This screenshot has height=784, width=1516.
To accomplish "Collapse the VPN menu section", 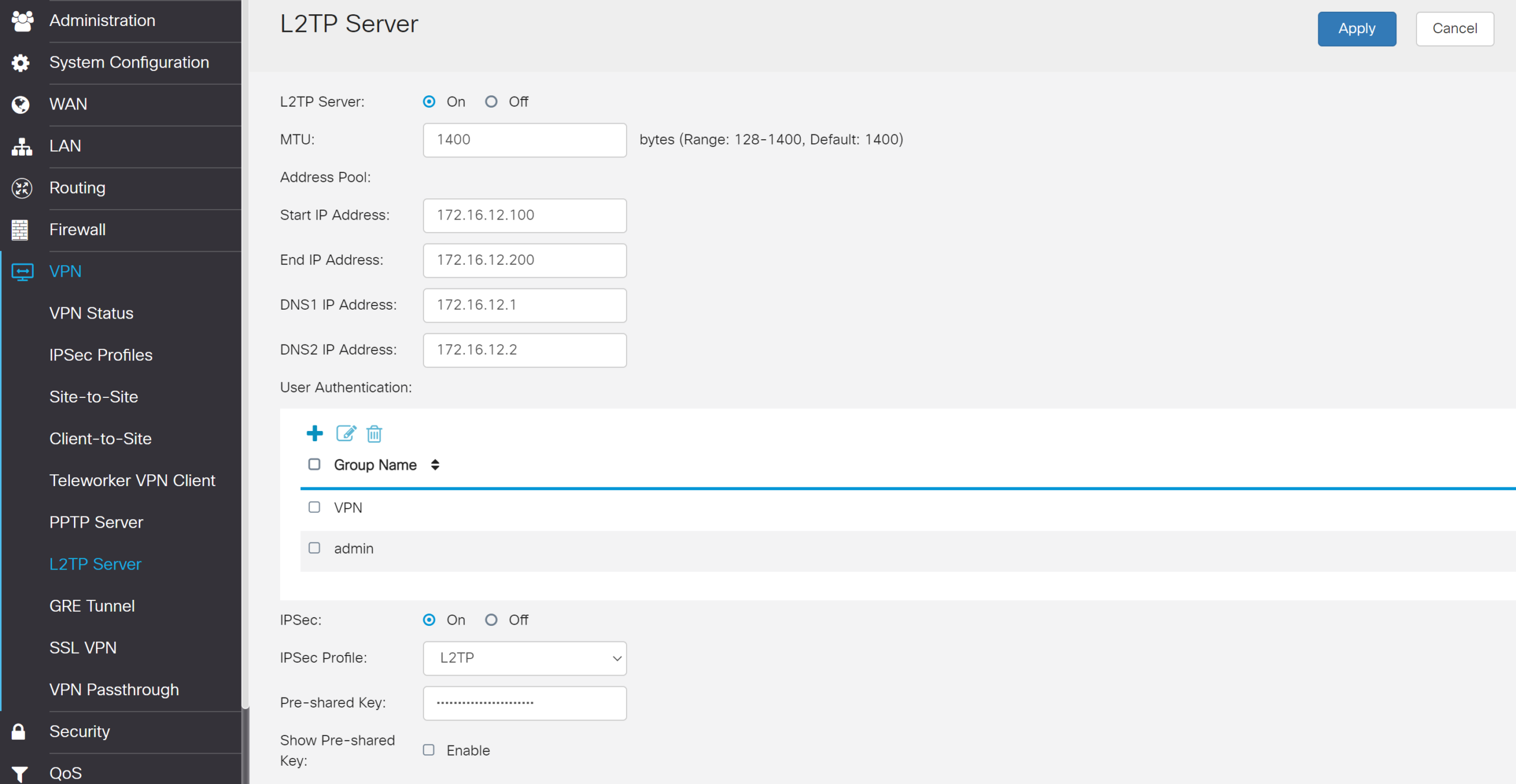I will point(65,271).
